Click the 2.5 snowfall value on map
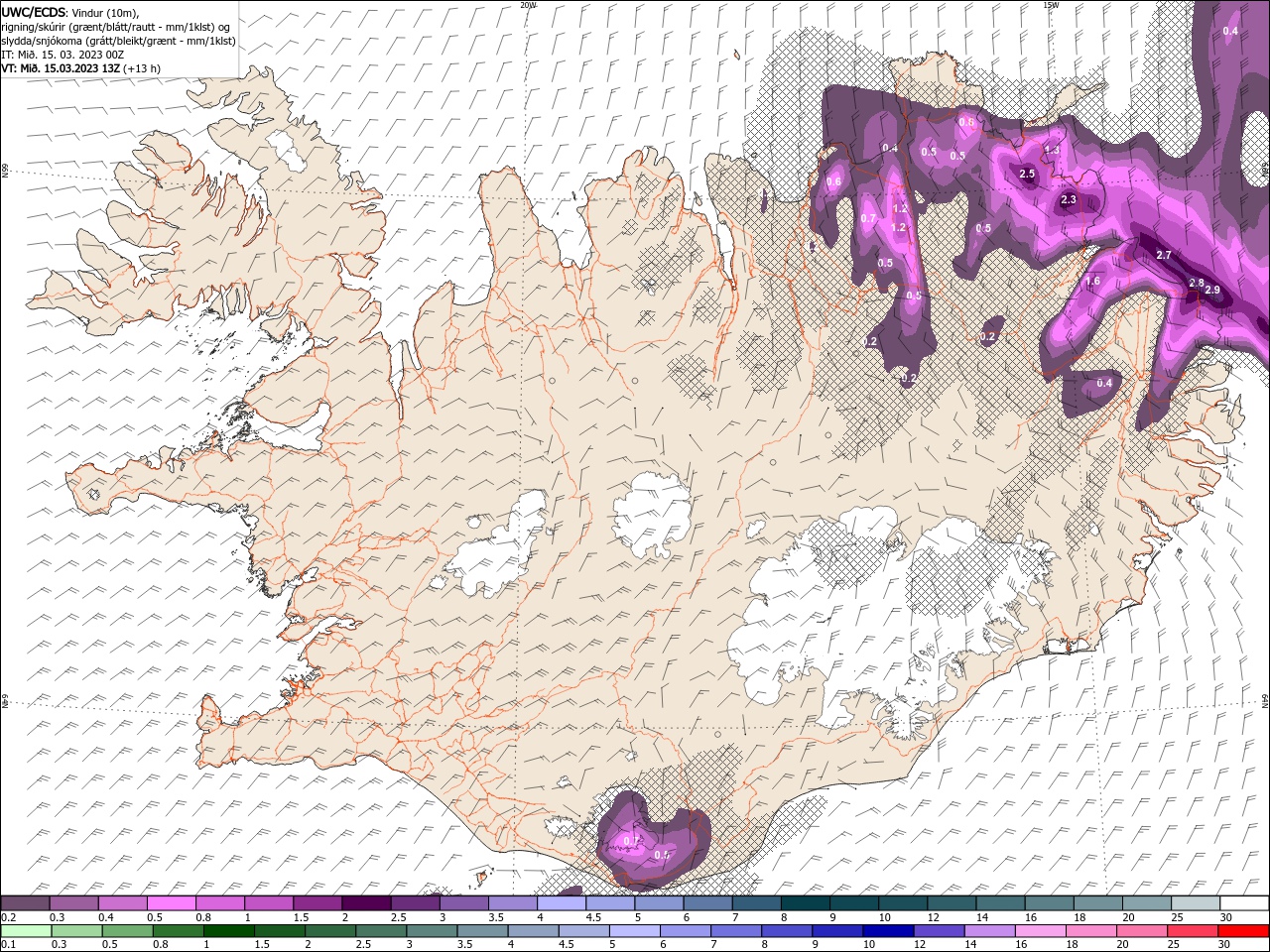The image size is (1270, 952). [x=1028, y=174]
